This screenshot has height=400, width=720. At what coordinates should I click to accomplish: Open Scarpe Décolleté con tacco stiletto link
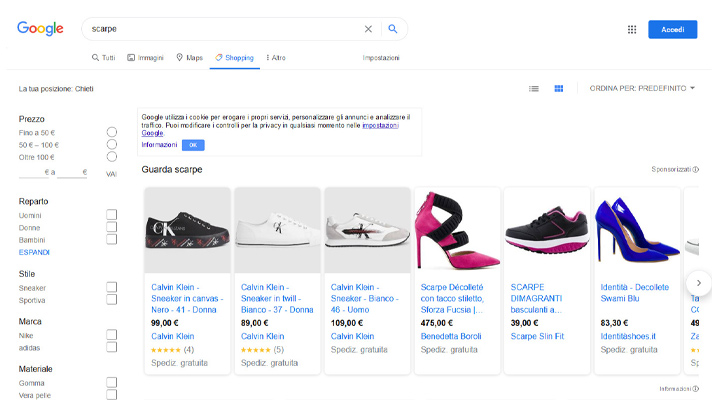point(452,299)
